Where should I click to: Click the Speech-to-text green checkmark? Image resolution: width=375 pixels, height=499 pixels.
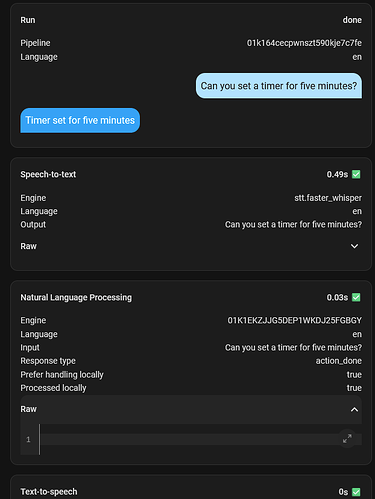356,174
